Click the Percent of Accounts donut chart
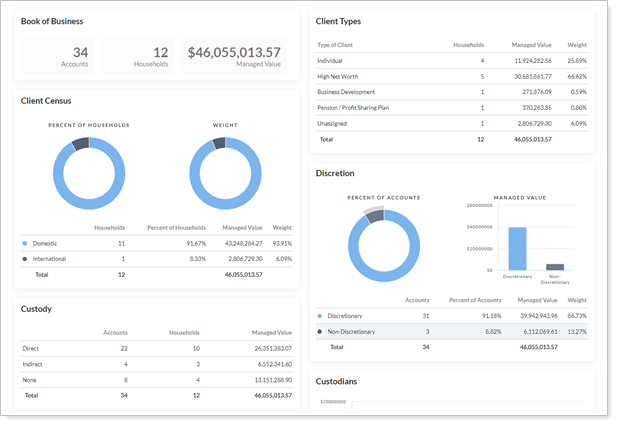617x425 pixels. click(383, 246)
